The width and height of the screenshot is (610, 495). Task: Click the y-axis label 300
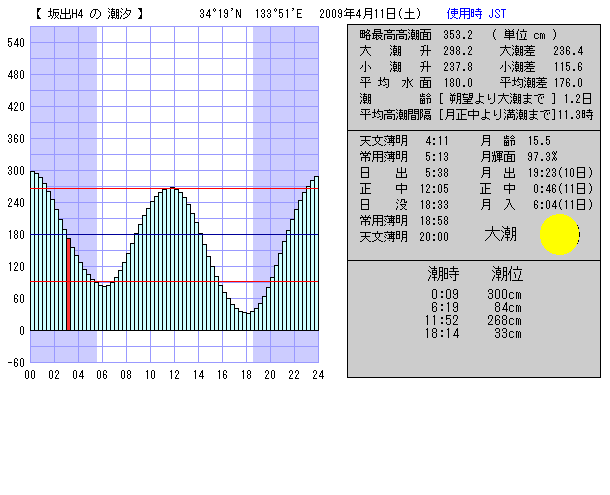(16, 171)
